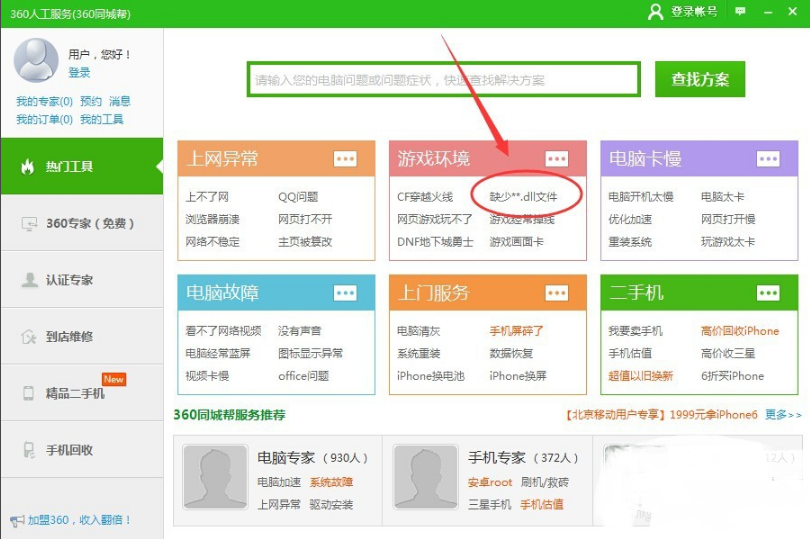Open the 预约 link
Image resolution: width=810 pixels, height=539 pixels.
click(x=91, y=101)
